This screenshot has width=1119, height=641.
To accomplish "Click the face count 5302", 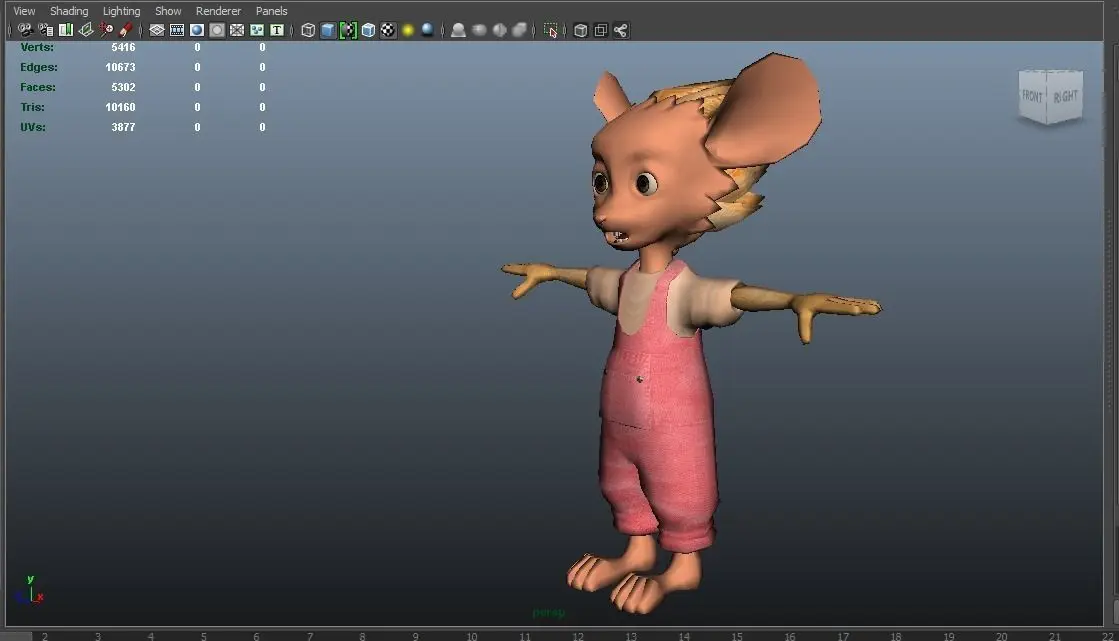I will click(x=123, y=87).
